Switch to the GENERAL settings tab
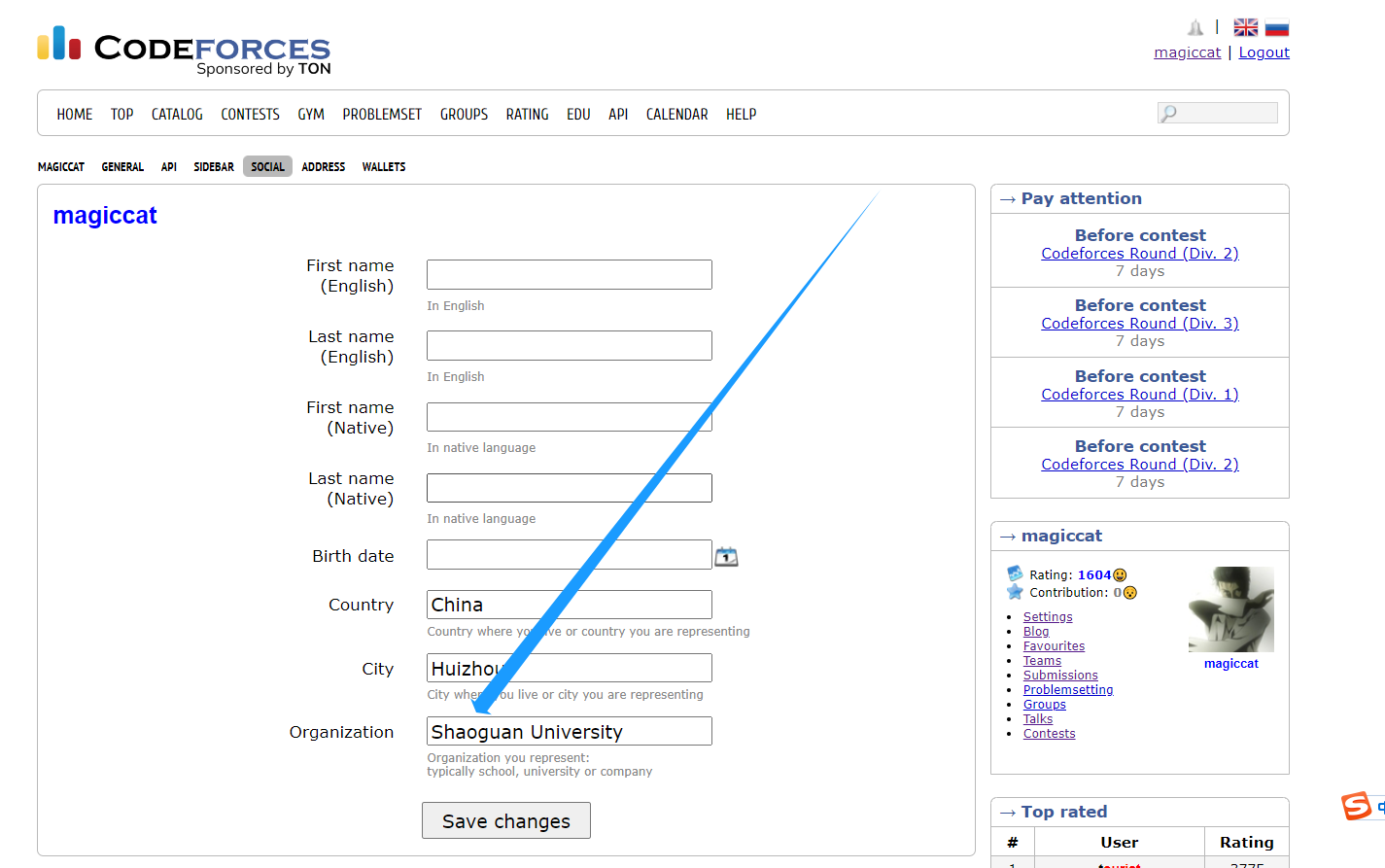This screenshot has height=868, width=1385. pos(122,167)
